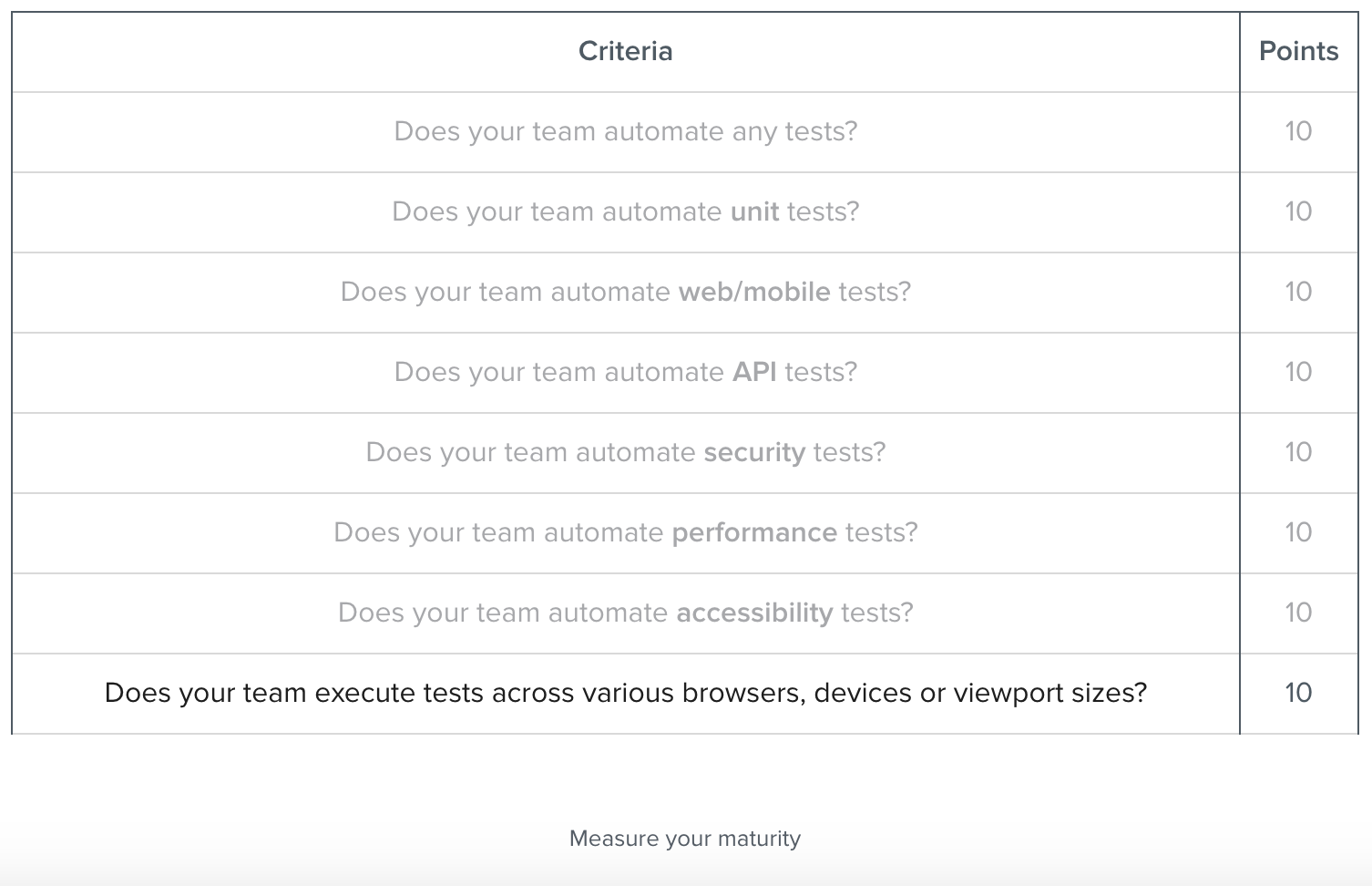Click the points value for security tests row

point(1298,452)
